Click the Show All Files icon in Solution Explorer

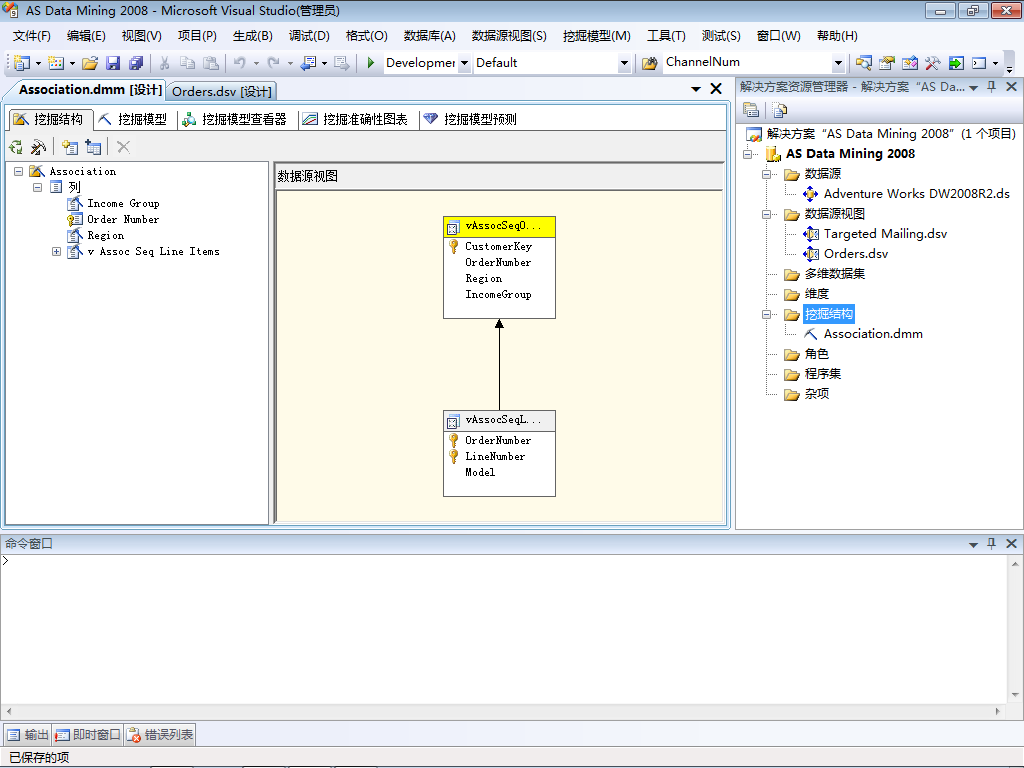tap(779, 110)
